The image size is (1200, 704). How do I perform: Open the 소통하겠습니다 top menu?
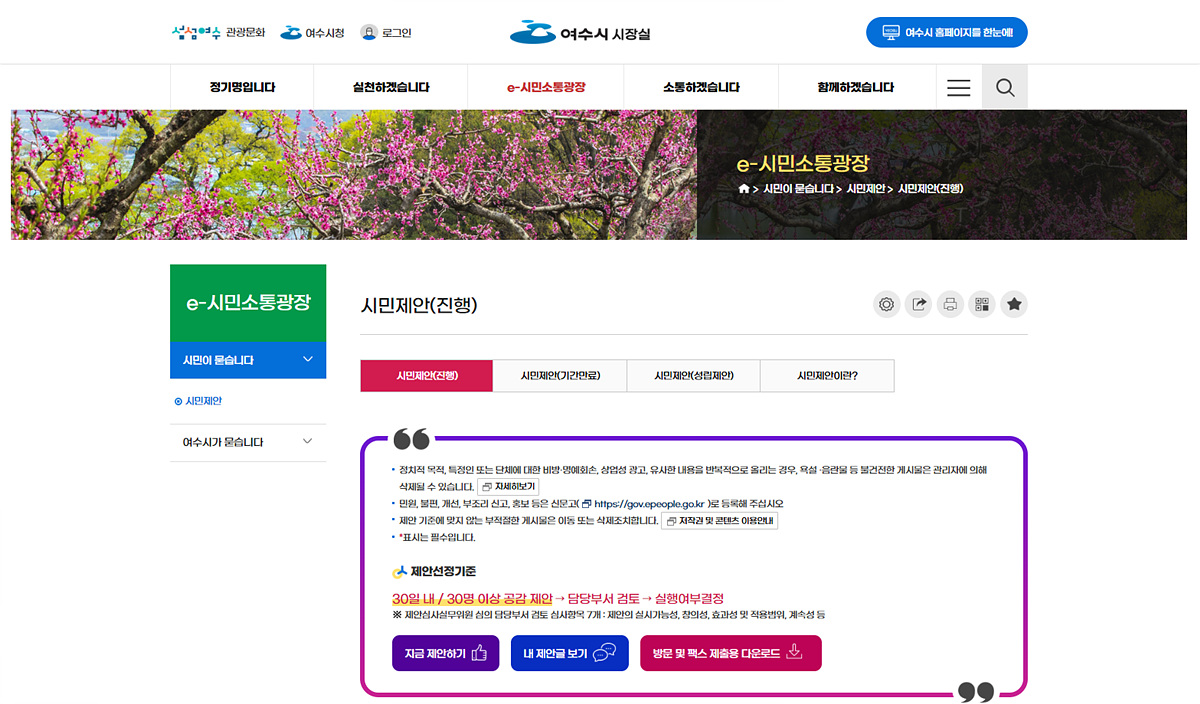[x=701, y=88]
